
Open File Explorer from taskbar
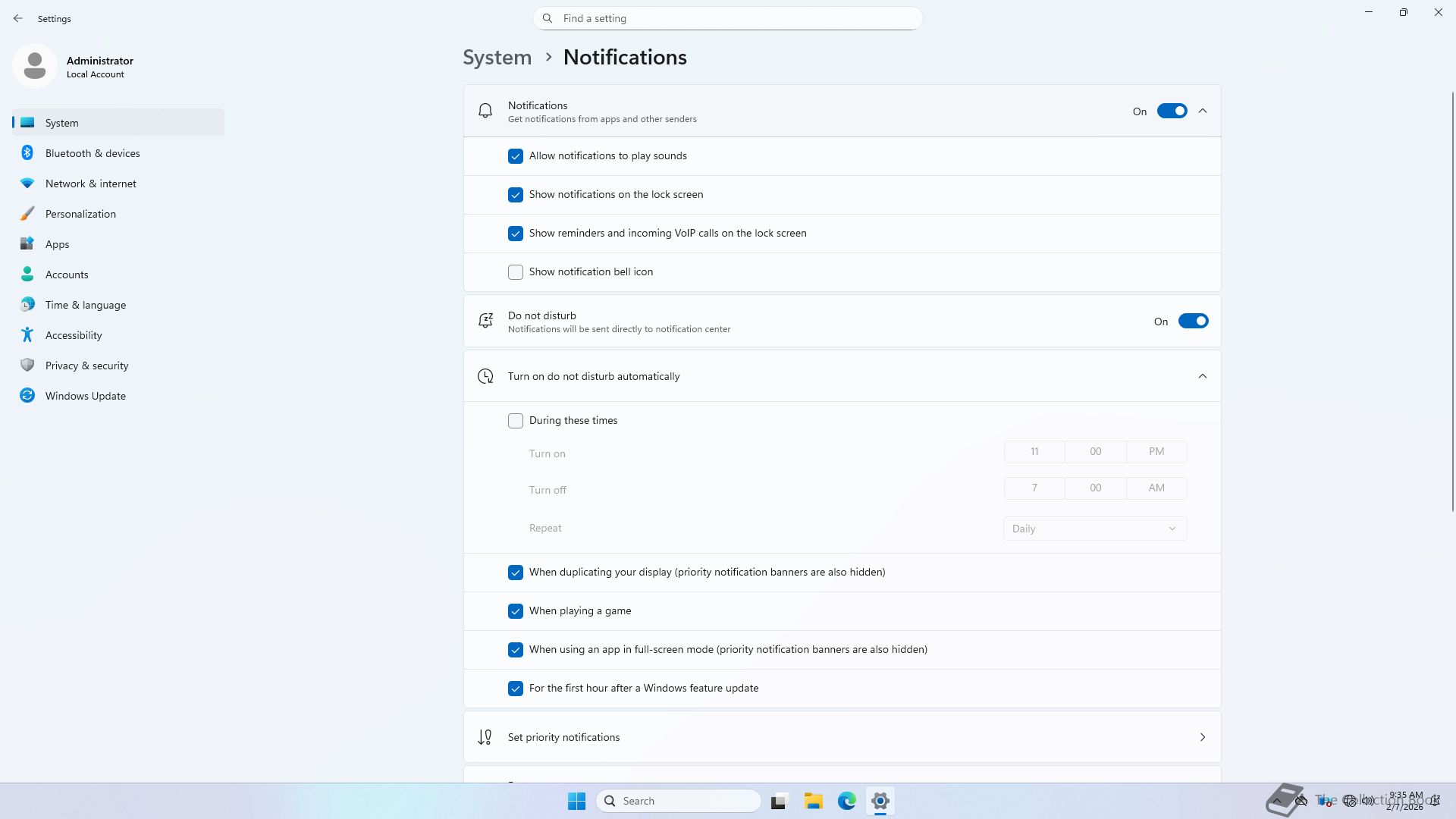(x=813, y=801)
